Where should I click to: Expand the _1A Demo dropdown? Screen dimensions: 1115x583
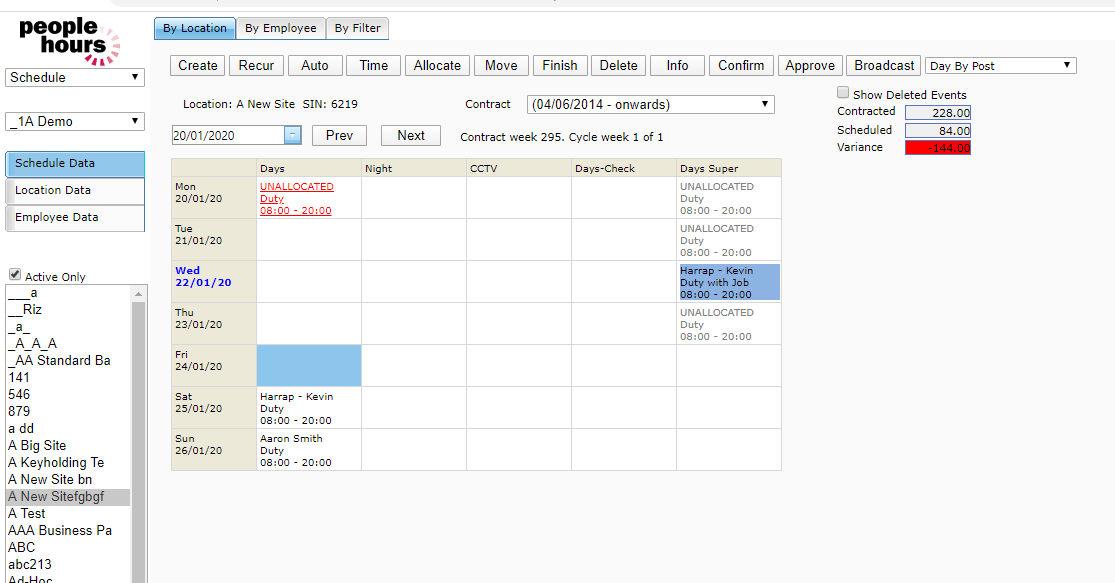click(x=75, y=121)
